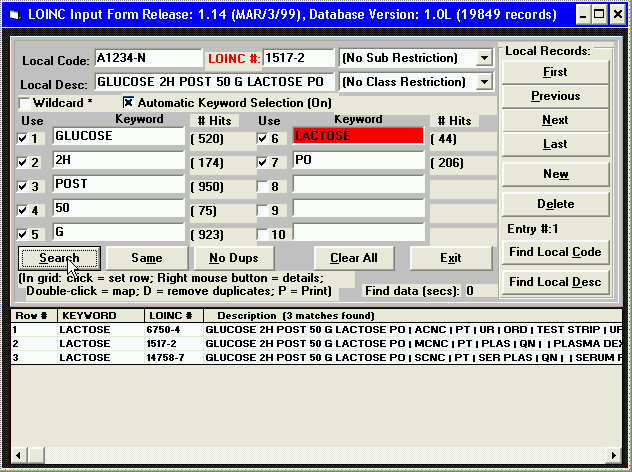Click the No Dups button
The height and width of the screenshot is (472, 632).
click(x=234, y=258)
